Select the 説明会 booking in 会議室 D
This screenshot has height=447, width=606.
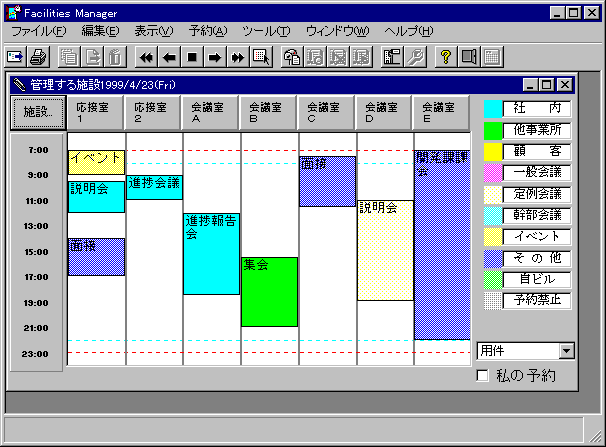pos(385,250)
